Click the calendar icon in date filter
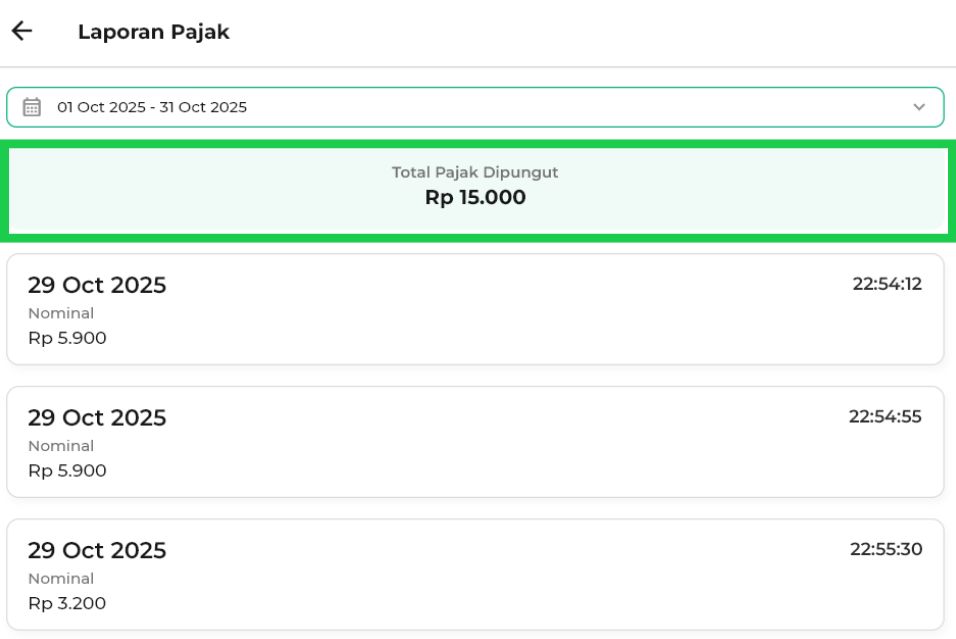The width and height of the screenshot is (956, 639). click(x=32, y=107)
